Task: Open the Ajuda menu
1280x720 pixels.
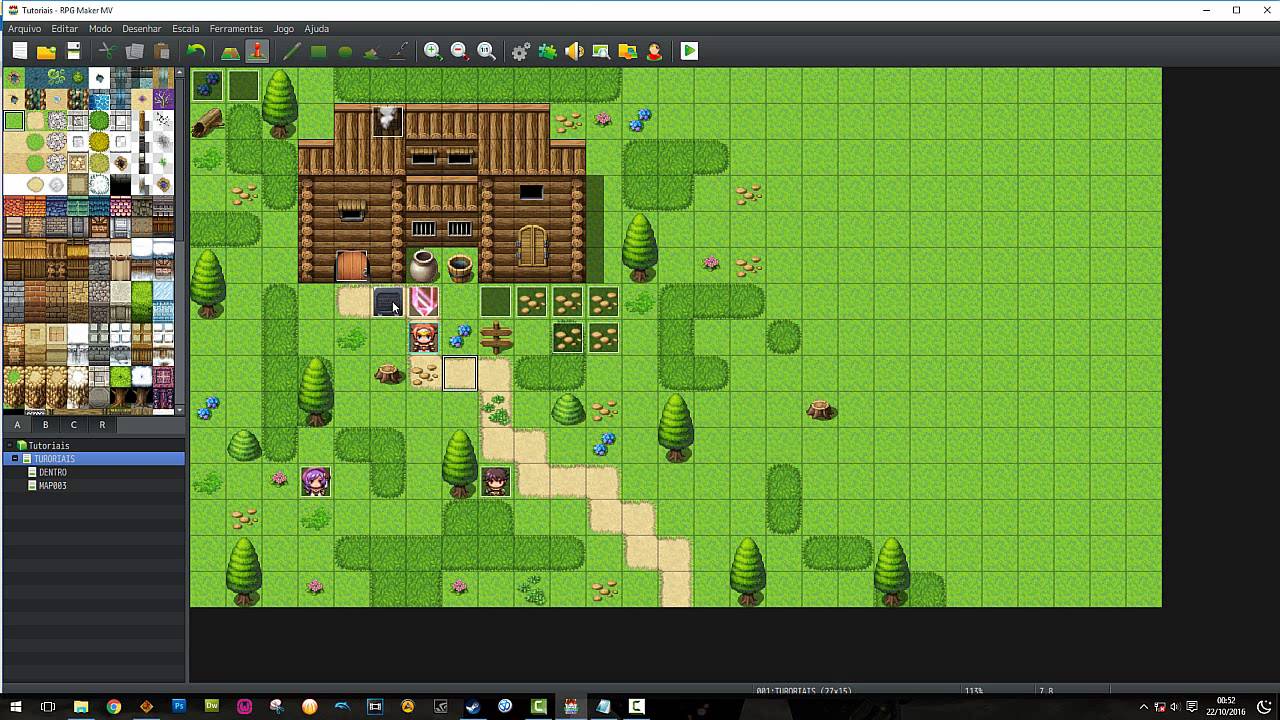Action: (317, 29)
